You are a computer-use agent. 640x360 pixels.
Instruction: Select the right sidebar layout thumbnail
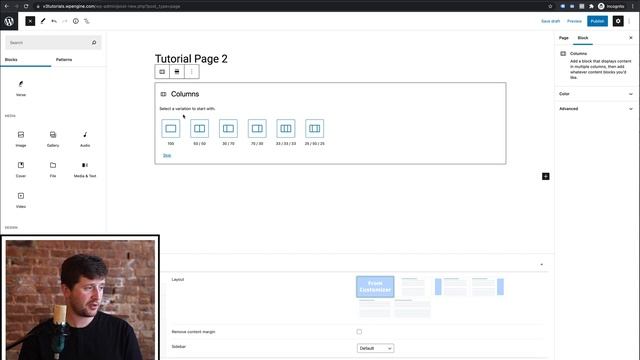click(x=488, y=287)
